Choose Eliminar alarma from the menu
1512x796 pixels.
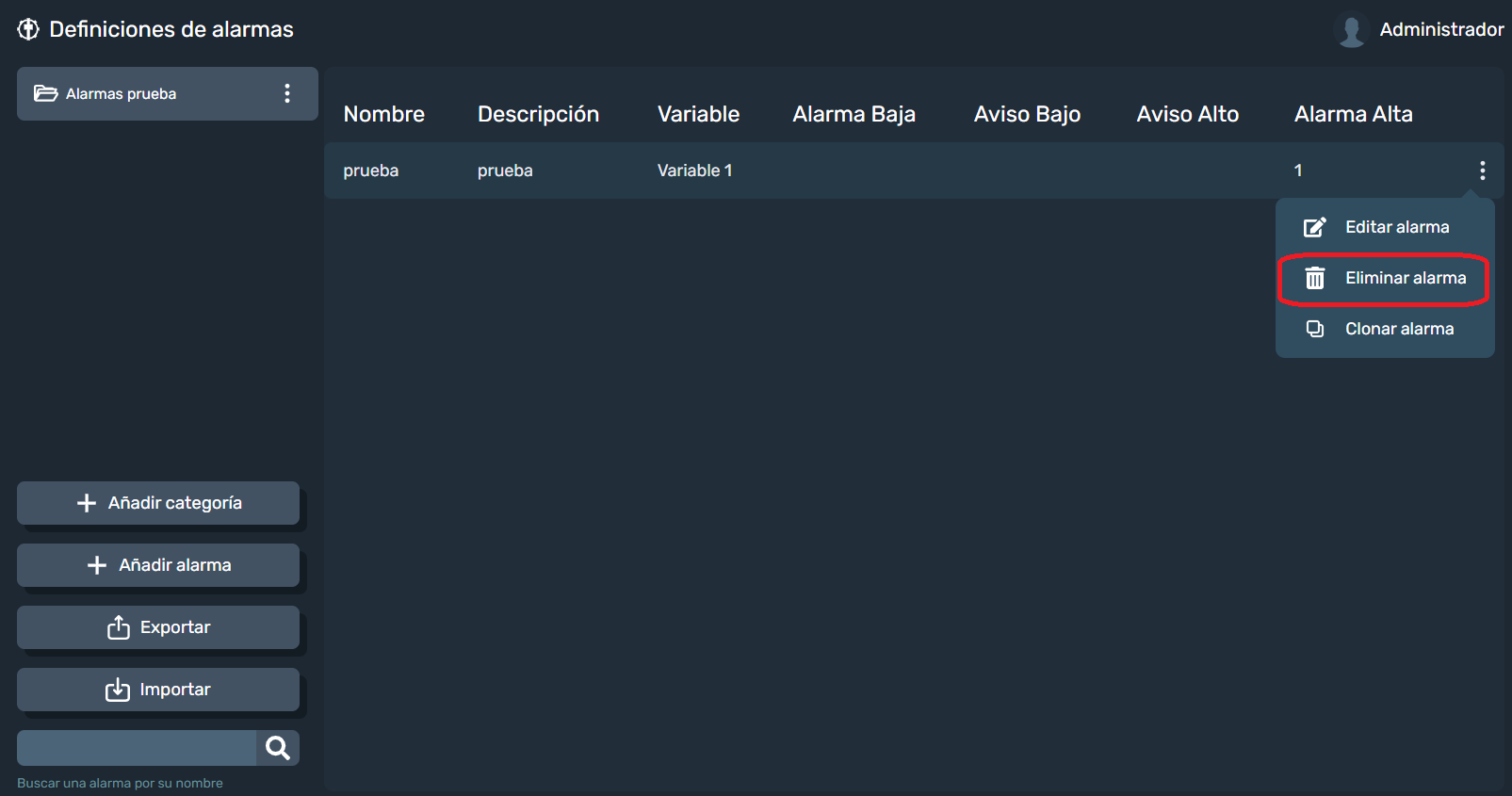1385,278
